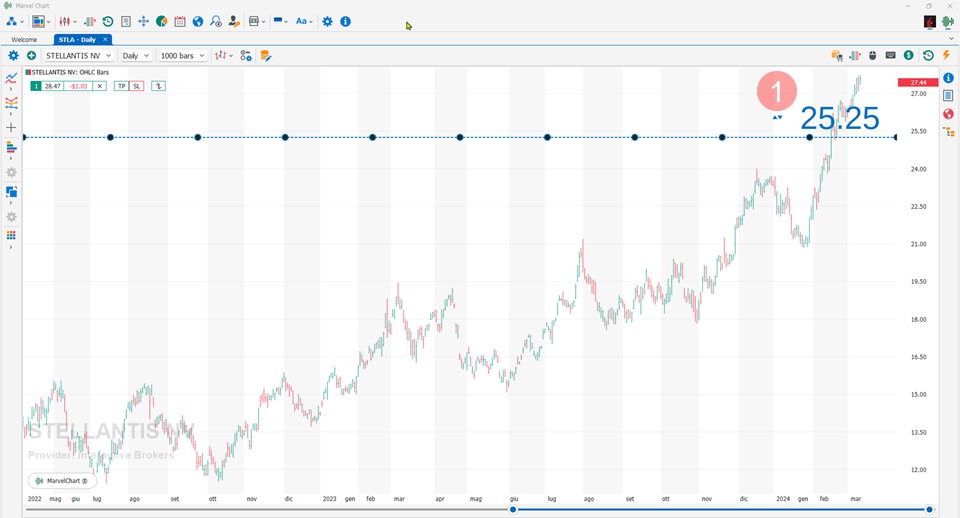Toggle the mouse trading icon in chart toolbar
This screenshot has height=518, width=960.
tap(872, 56)
